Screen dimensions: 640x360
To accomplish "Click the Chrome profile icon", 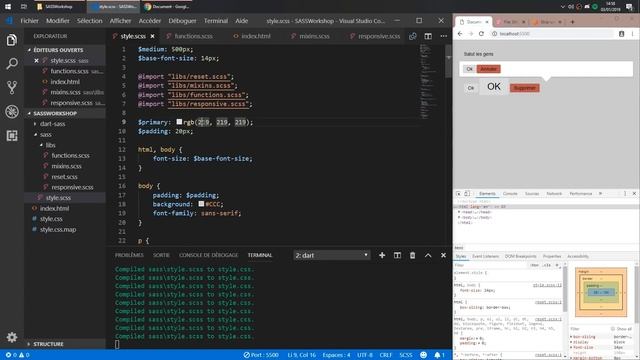I will 622,34.
